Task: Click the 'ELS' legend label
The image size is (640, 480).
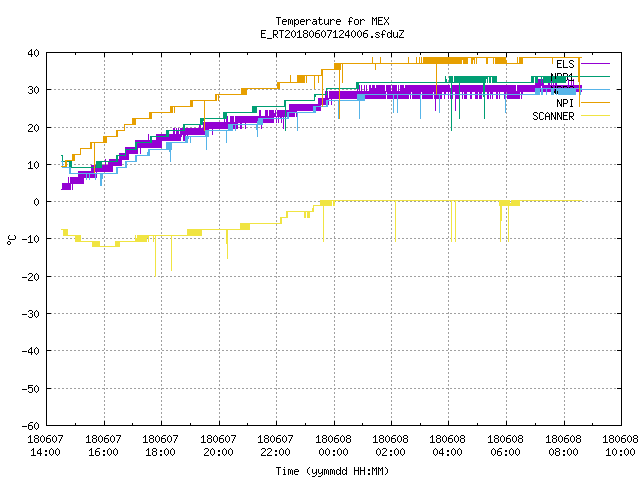Action: tap(565, 64)
